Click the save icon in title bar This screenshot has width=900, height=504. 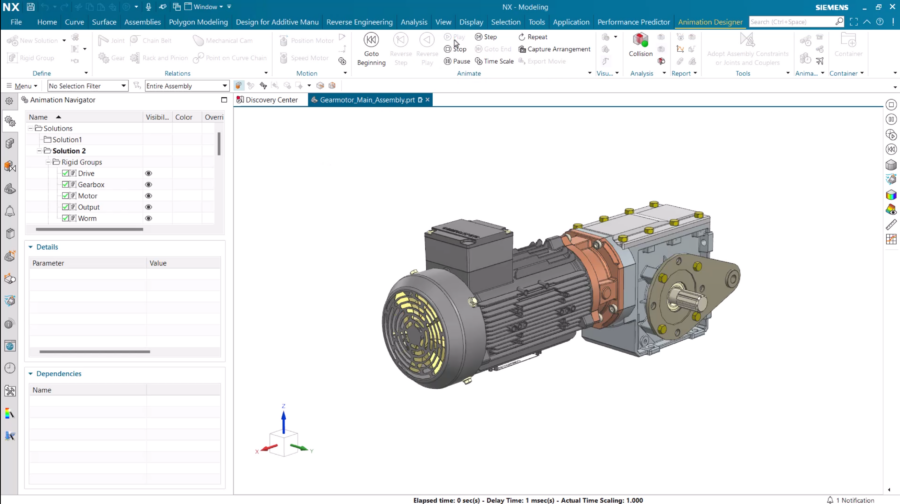[x=31, y=7]
